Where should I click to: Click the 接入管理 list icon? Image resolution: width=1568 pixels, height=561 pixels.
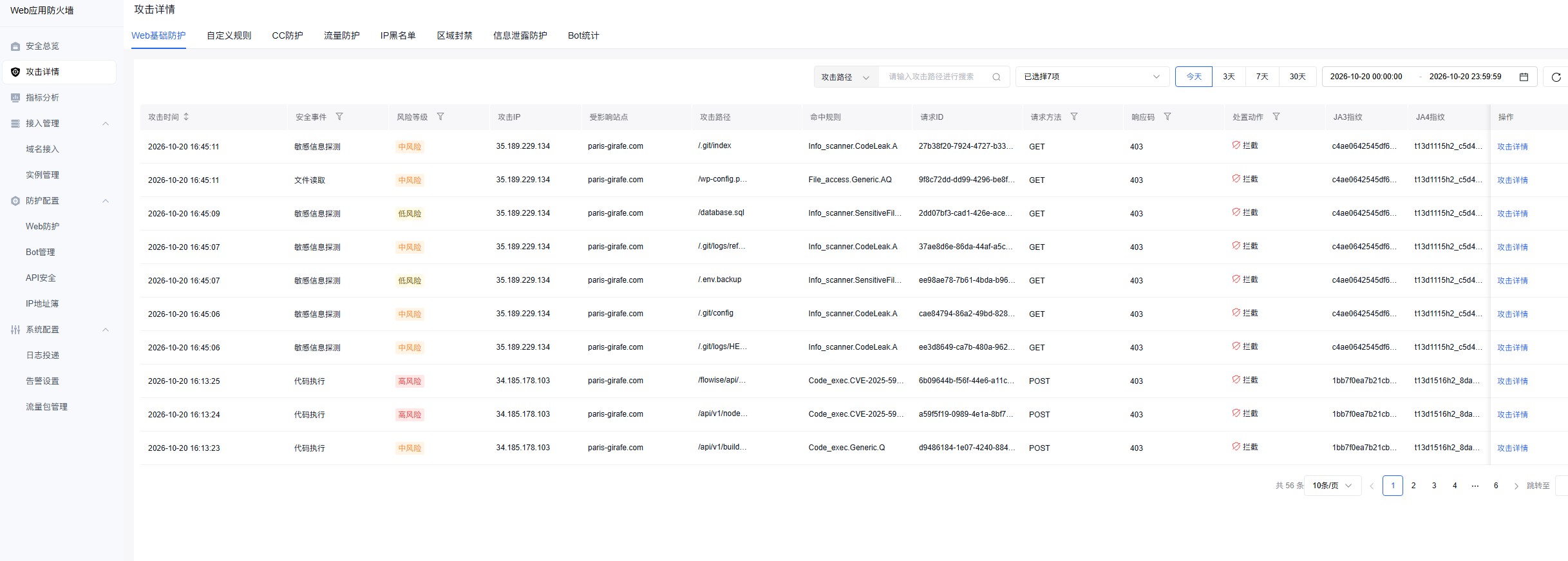(x=15, y=124)
